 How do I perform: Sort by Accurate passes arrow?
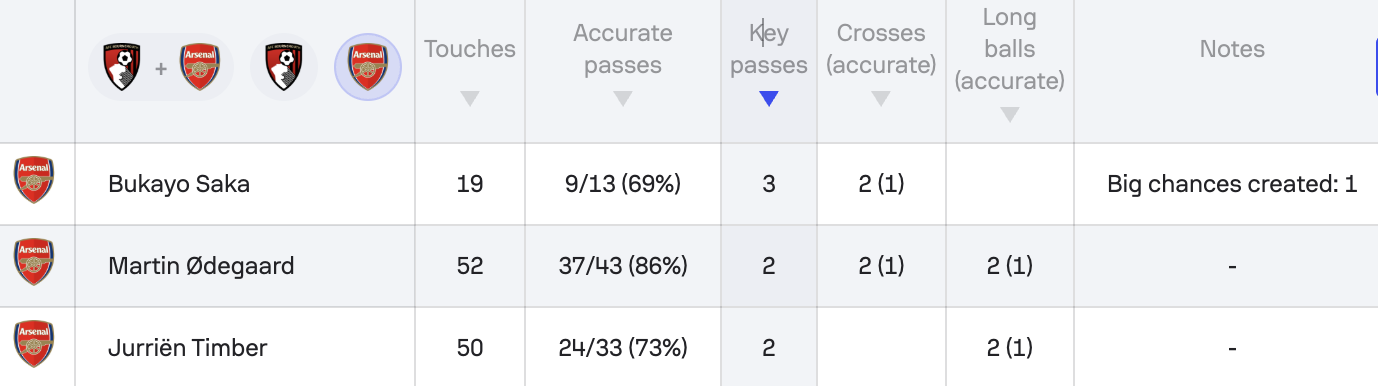[x=623, y=99]
